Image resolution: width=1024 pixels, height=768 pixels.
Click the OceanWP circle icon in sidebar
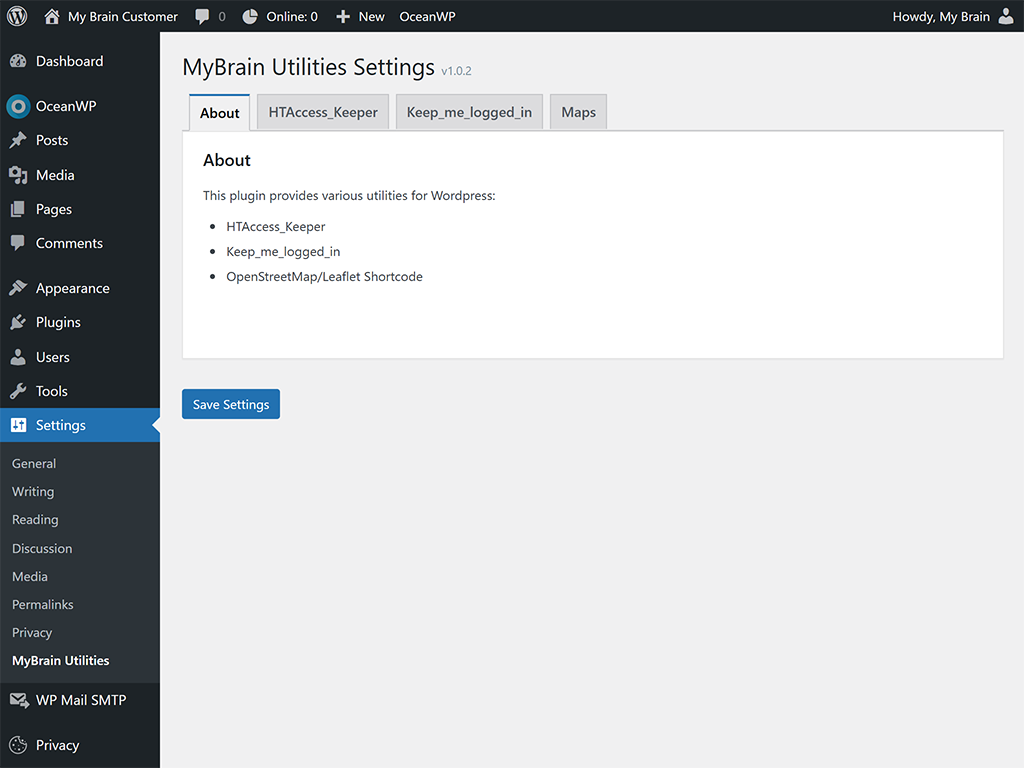tap(18, 106)
